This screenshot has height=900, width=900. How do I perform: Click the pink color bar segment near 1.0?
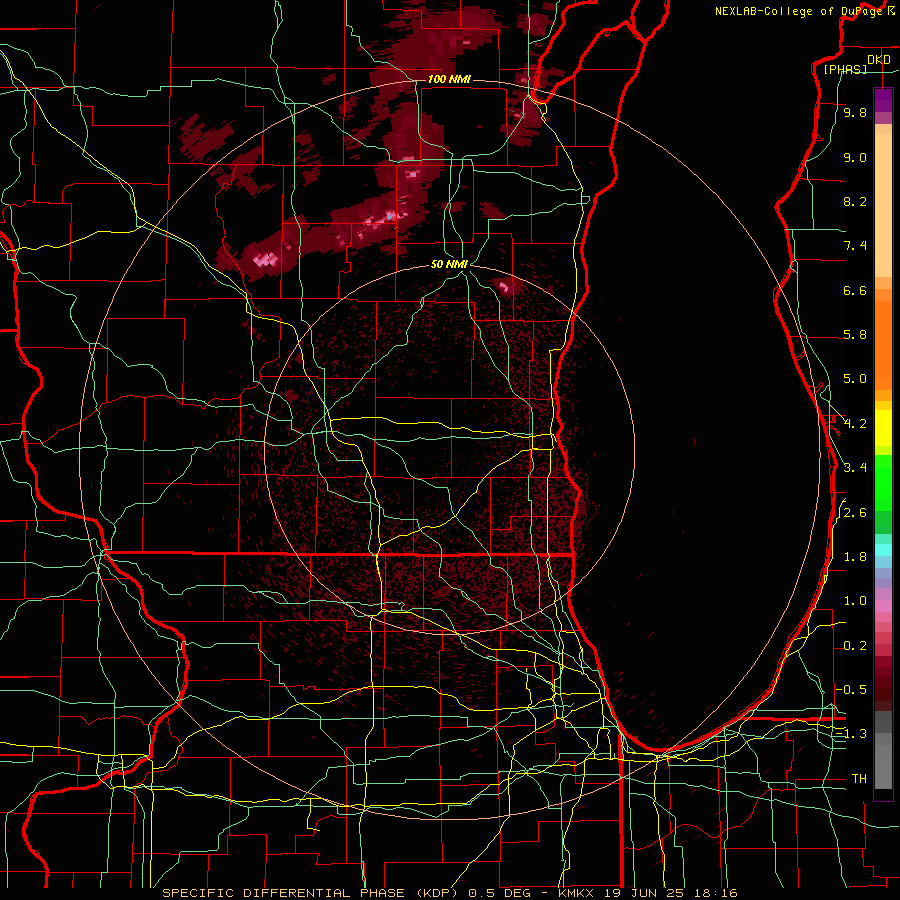[x=883, y=606]
